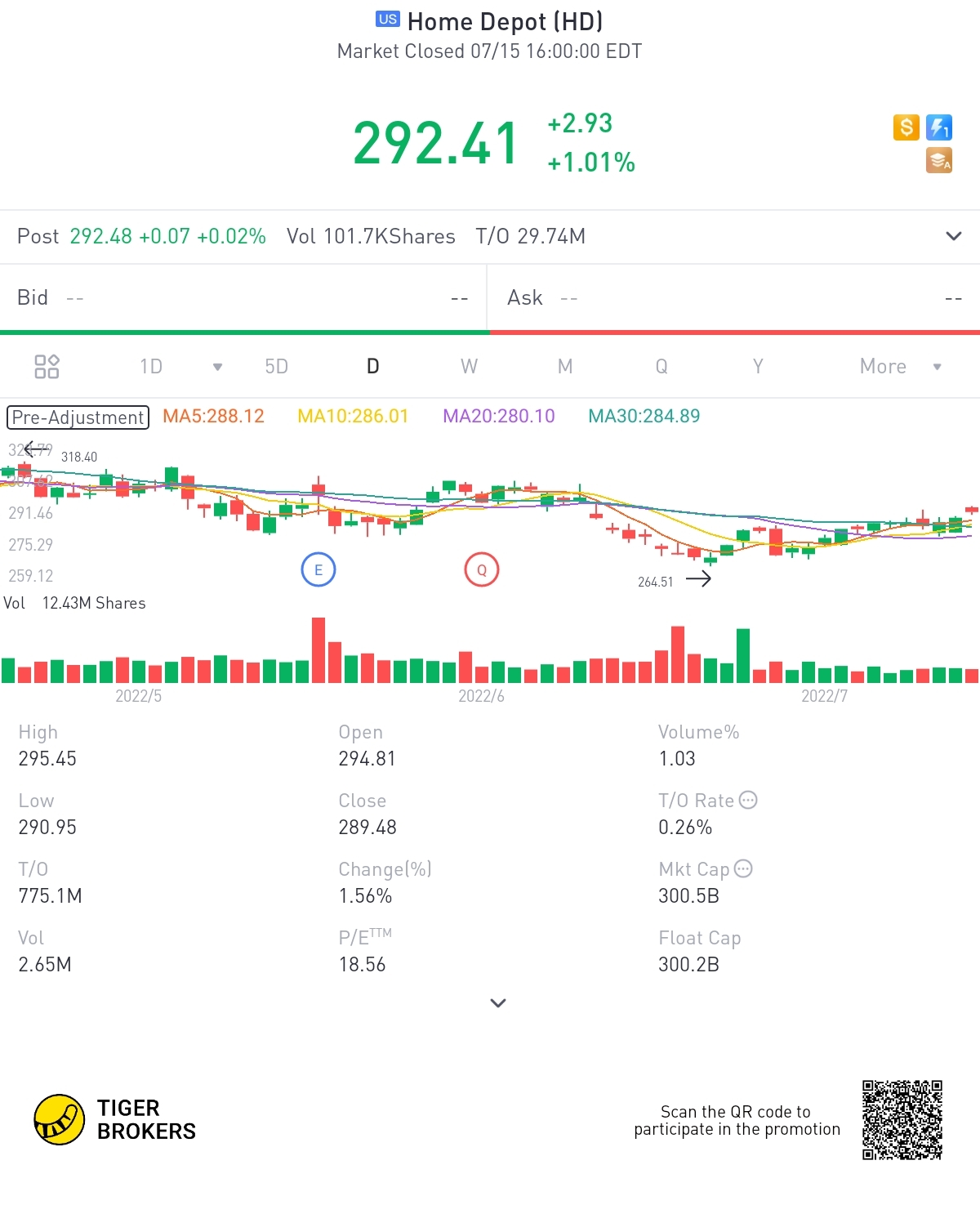This screenshot has height=1214, width=980.
Task: Tap the Ask price row
Action: (x=734, y=297)
